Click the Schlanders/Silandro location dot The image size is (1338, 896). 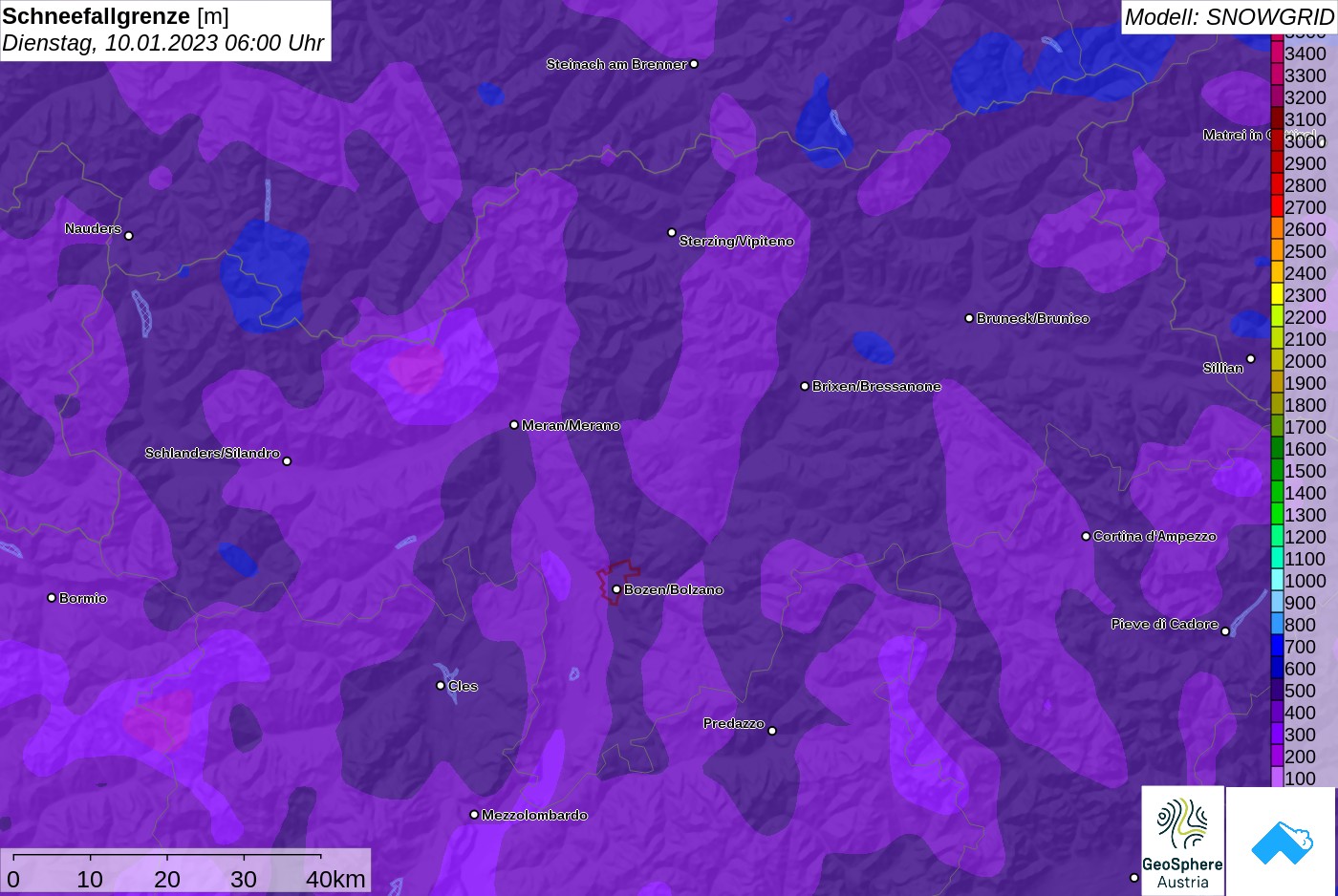pyautogui.click(x=287, y=461)
